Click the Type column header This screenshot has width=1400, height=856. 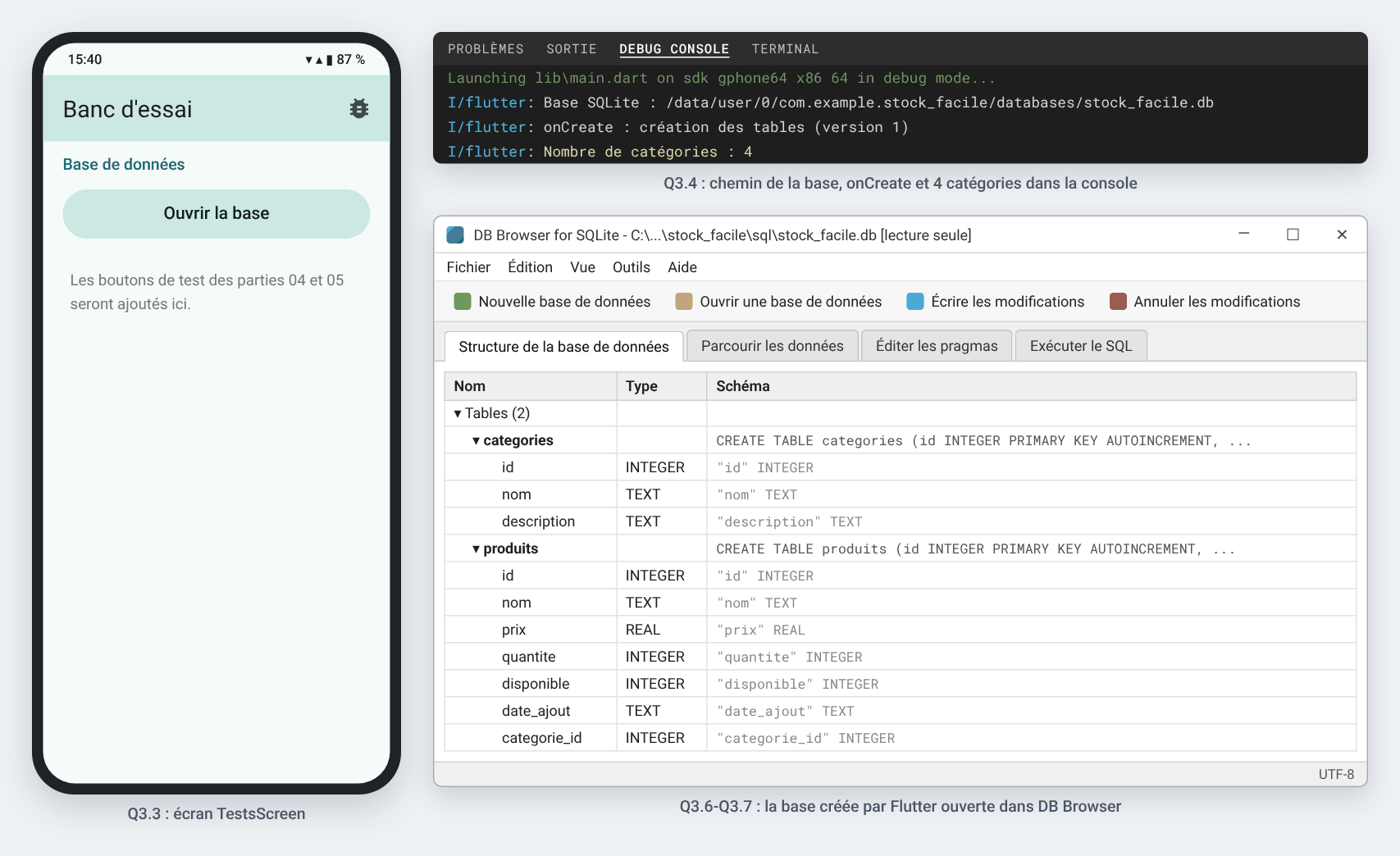[x=662, y=386]
